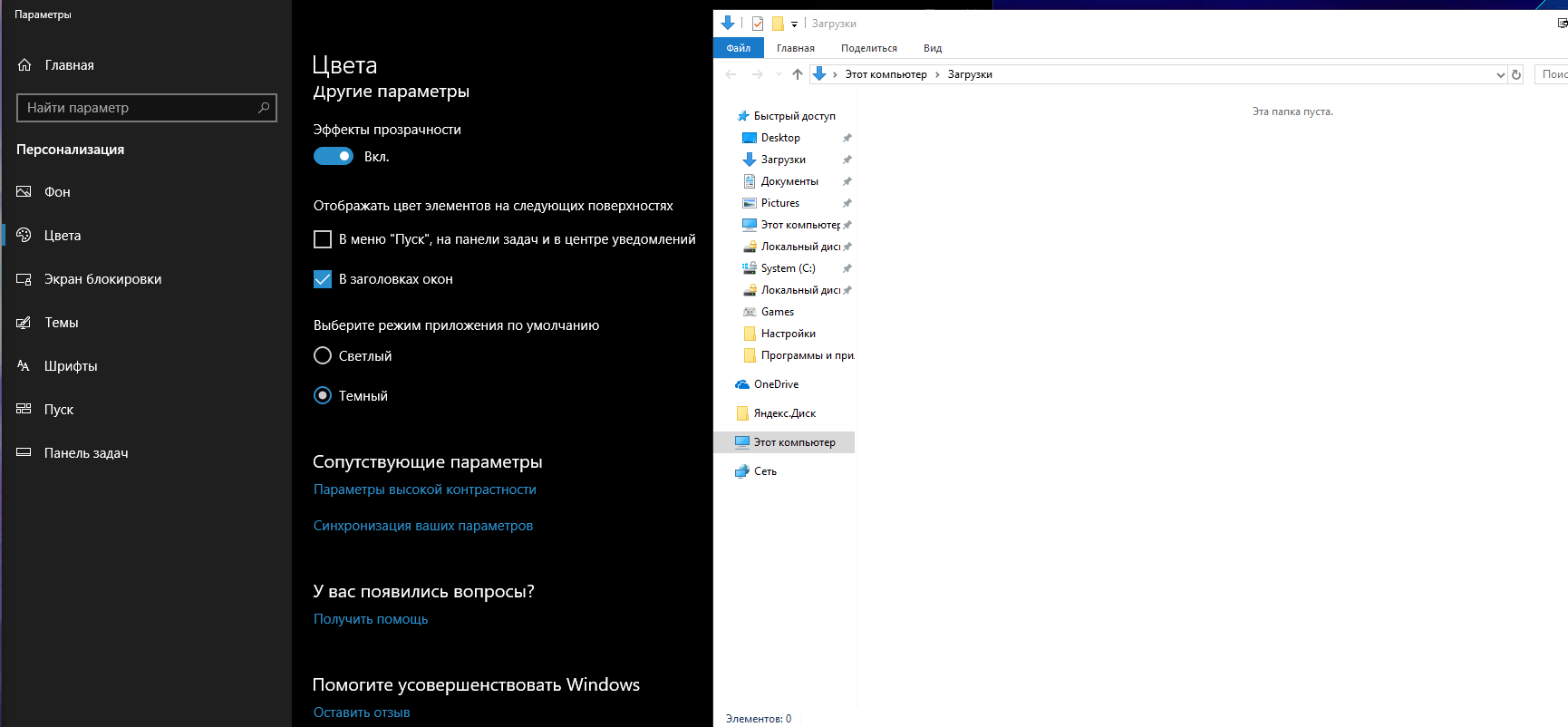
Task: Open the recent locations dropdown arrow
Action: click(x=779, y=74)
